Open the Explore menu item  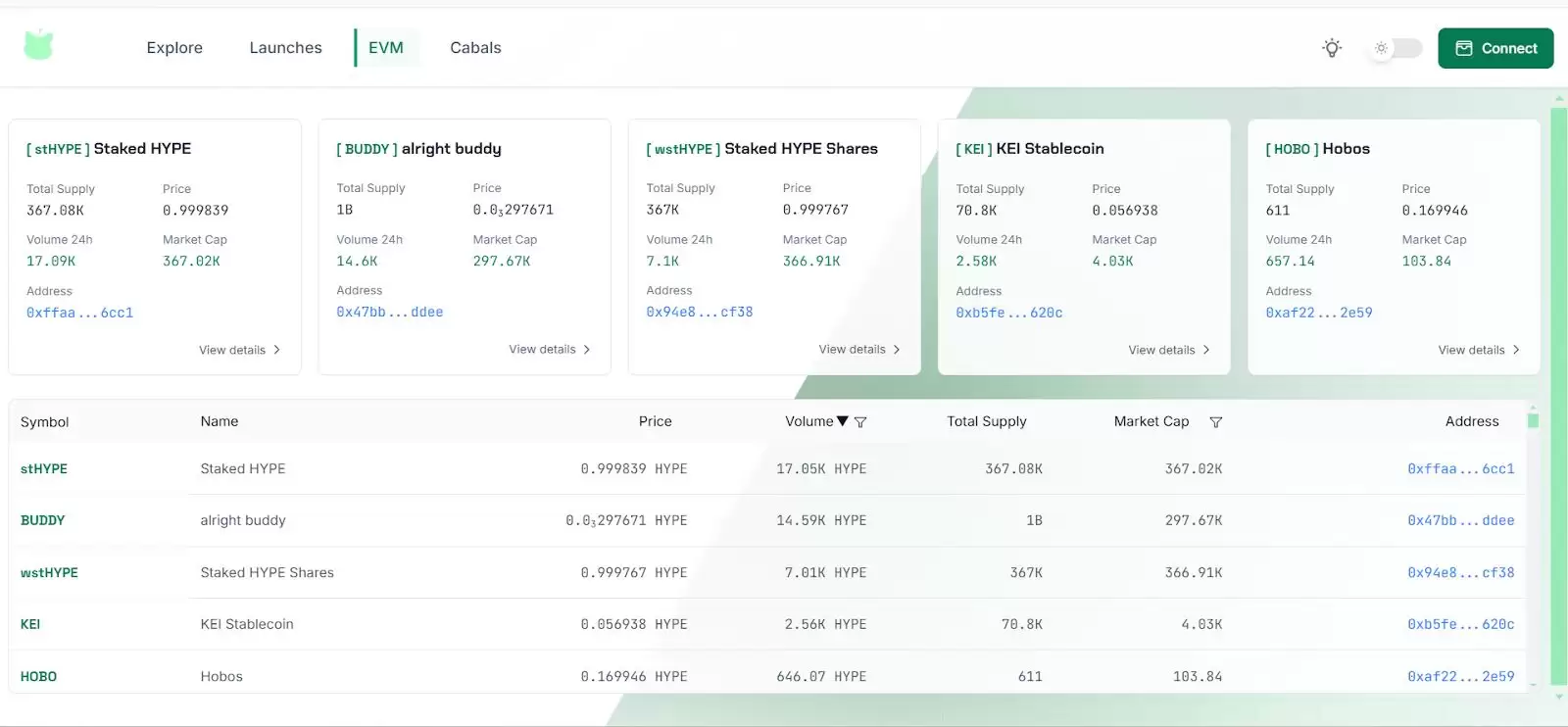coord(174,48)
